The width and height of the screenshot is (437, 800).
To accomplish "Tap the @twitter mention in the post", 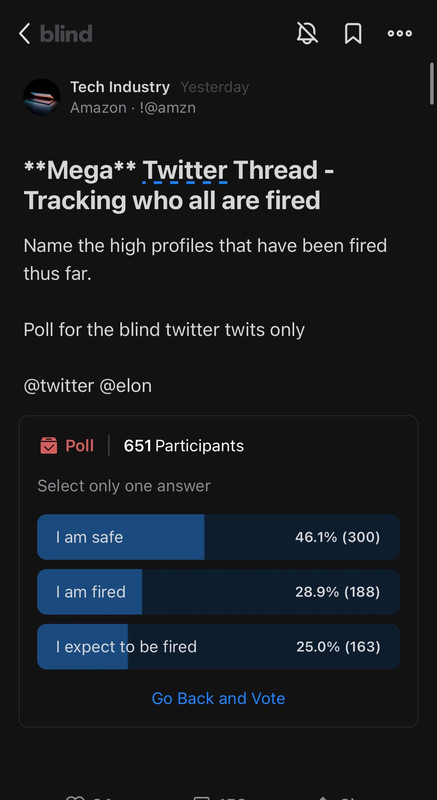I will click(59, 386).
